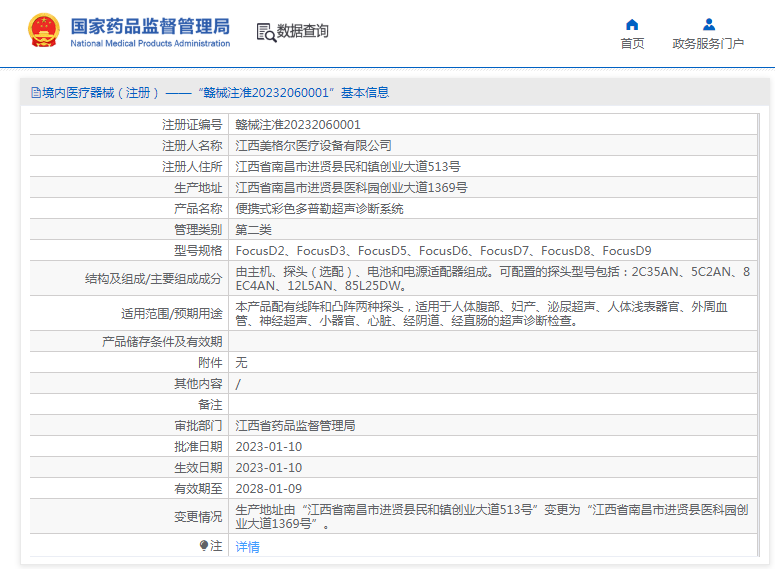Click the national emblem logo
The height and width of the screenshot is (569, 775).
[x=43, y=31]
